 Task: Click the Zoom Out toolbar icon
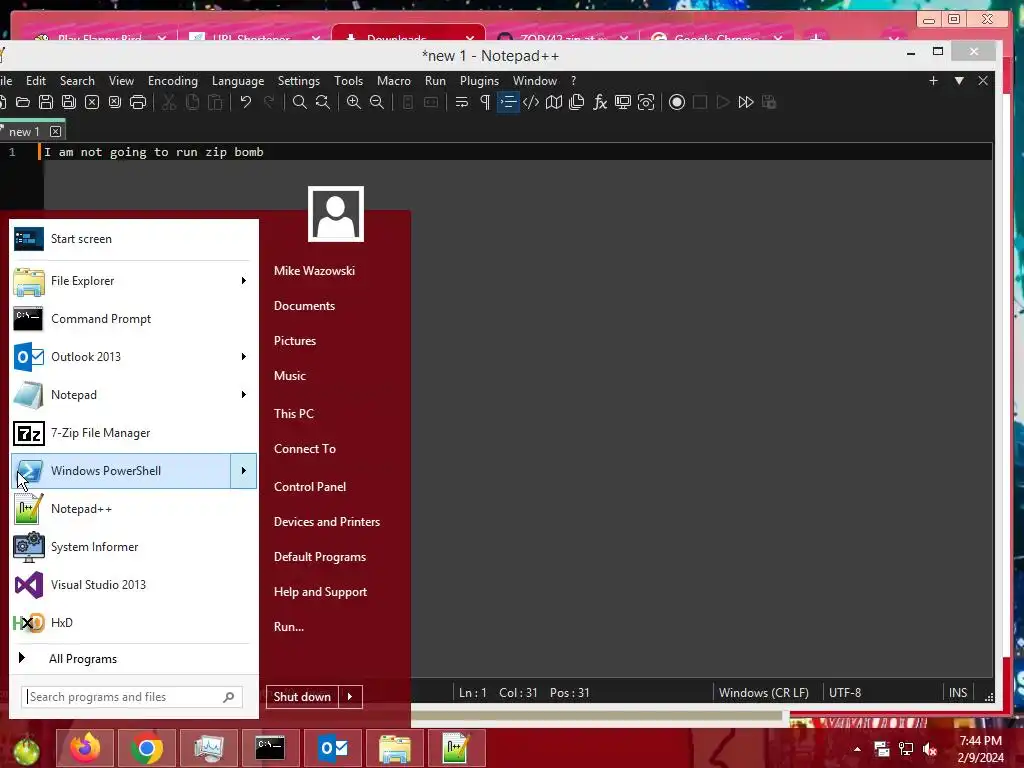[377, 102]
